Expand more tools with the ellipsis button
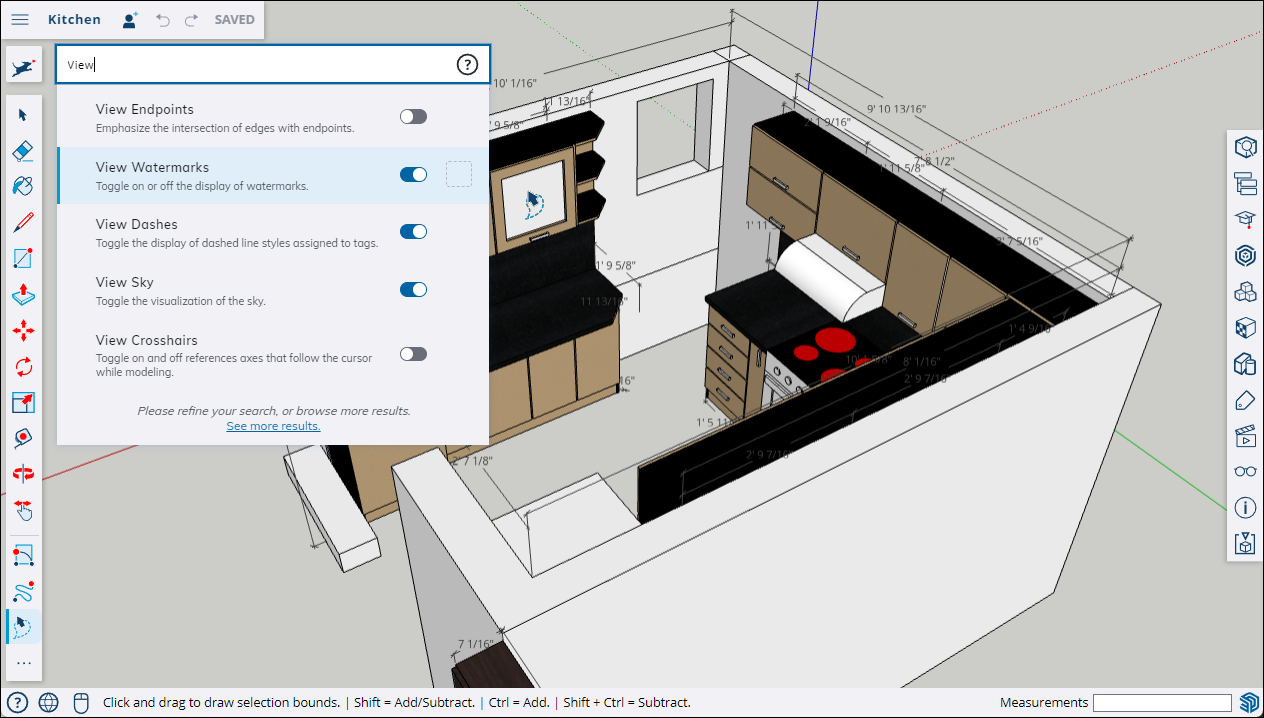This screenshot has width=1264, height=718. point(24,663)
